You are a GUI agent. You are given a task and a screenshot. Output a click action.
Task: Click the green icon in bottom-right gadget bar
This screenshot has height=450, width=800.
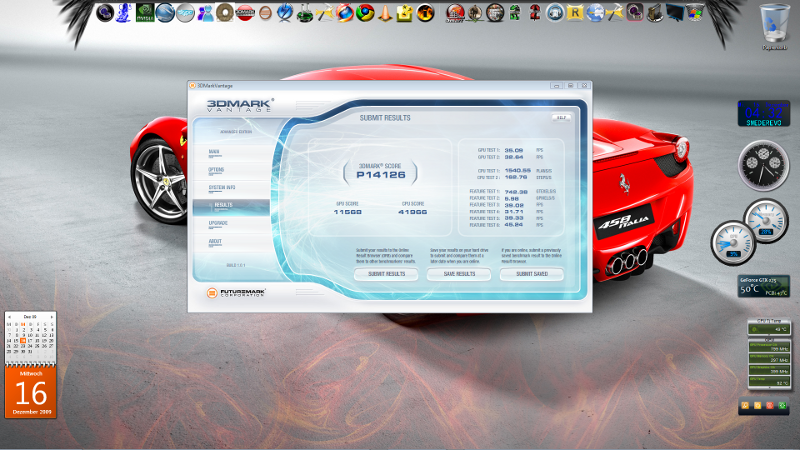(782, 406)
